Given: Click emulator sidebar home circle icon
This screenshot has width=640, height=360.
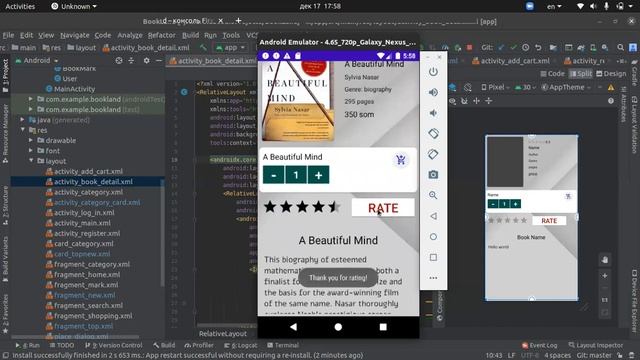Looking at the screenshot, I should click(x=433, y=237).
